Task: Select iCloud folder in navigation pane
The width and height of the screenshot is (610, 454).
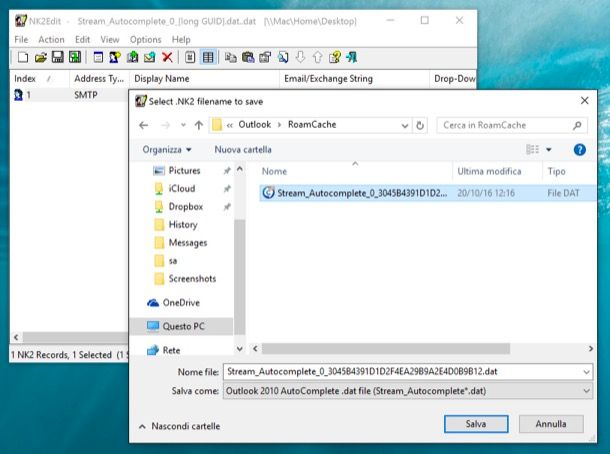Action: (182, 188)
